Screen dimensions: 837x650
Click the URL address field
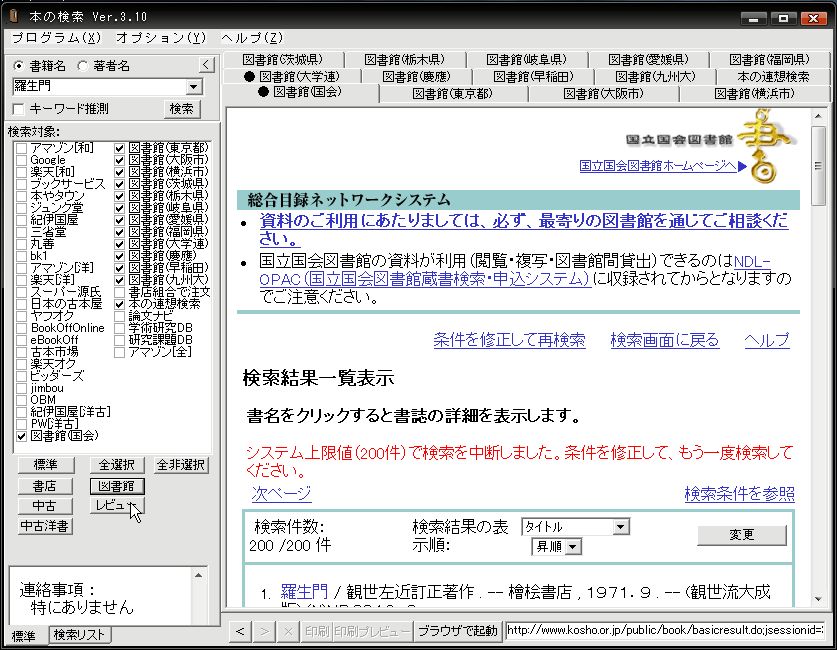[x=665, y=631]
